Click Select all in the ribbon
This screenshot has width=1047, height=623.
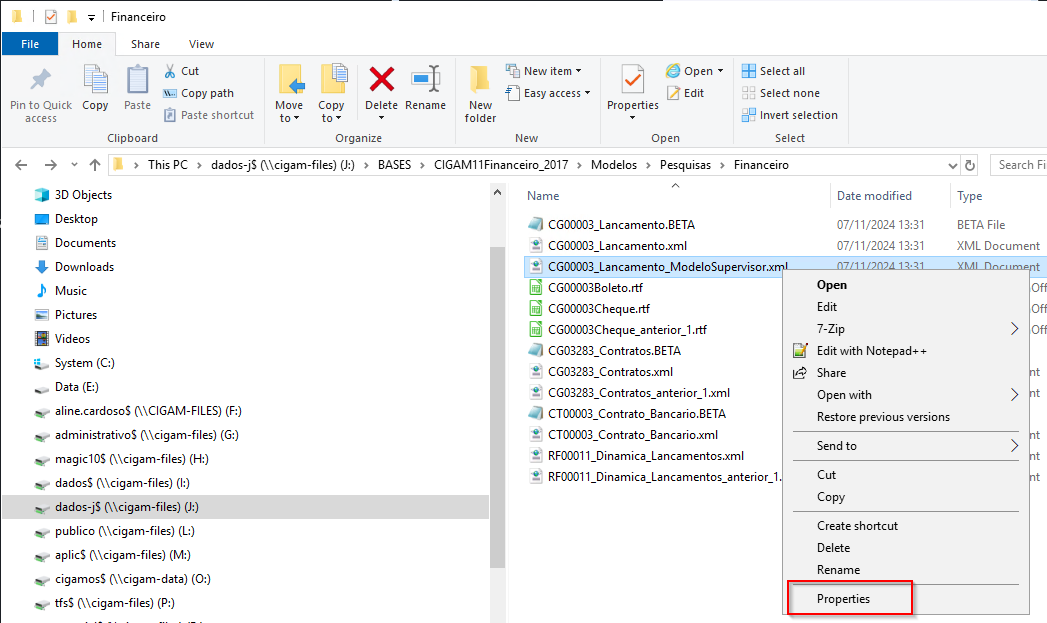(x=774, y=71)
